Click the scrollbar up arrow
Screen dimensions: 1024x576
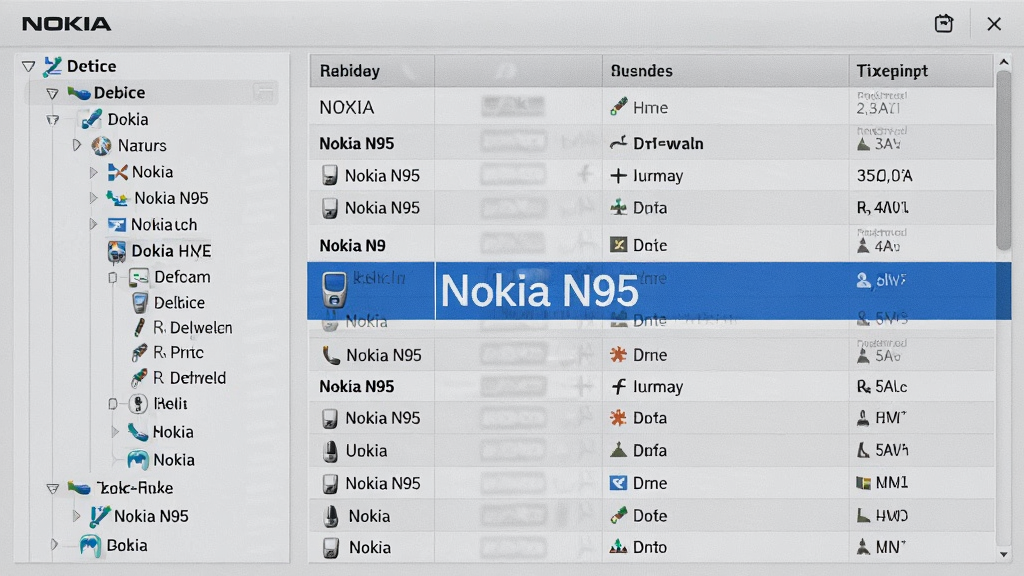[1004, 62]
